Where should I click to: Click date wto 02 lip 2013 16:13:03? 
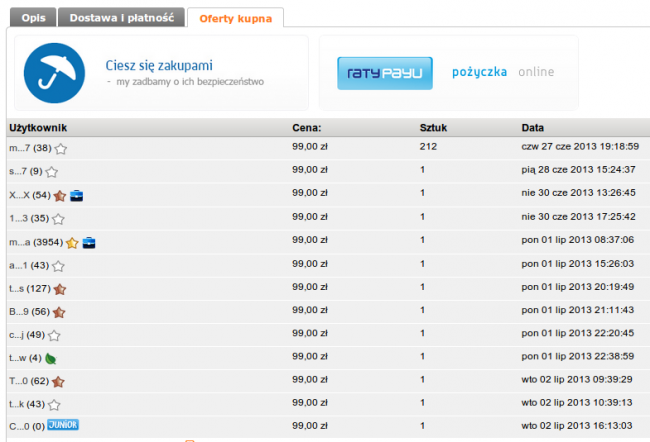point(577,426)
